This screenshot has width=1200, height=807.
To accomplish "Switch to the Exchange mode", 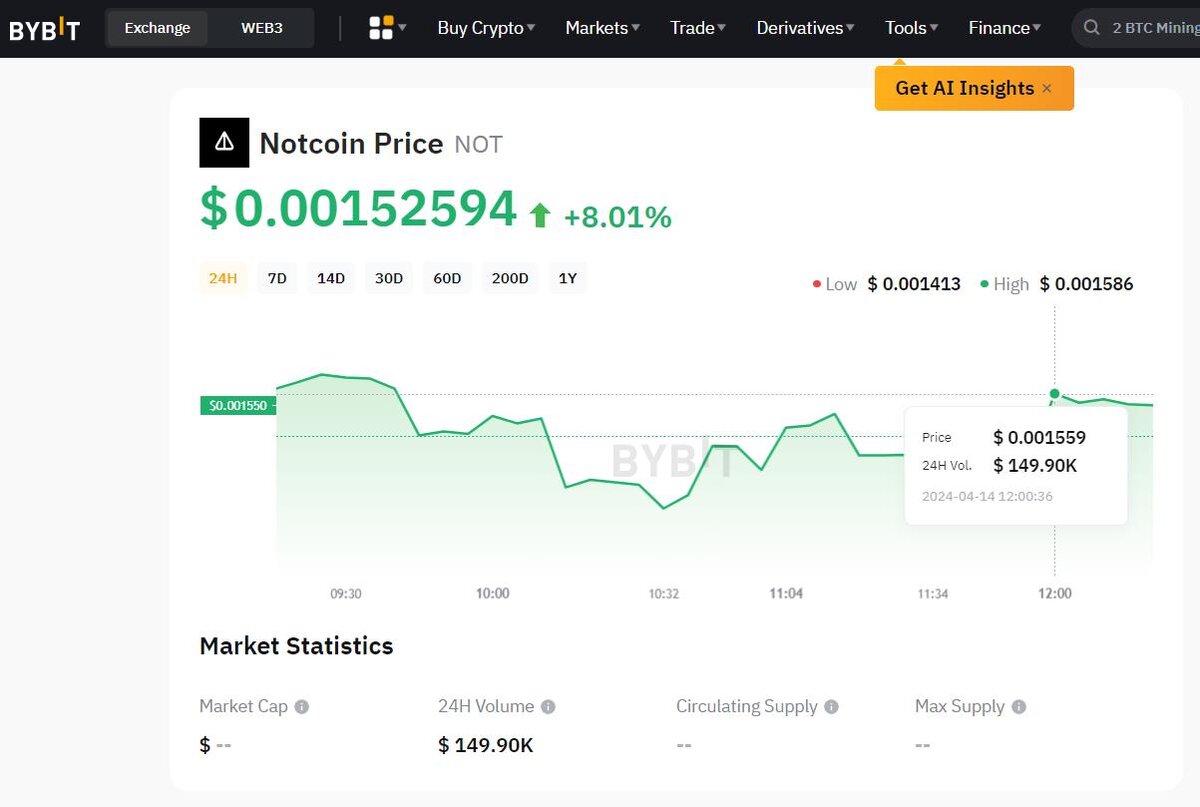I will pyautogui.click(x=157, y=28).
